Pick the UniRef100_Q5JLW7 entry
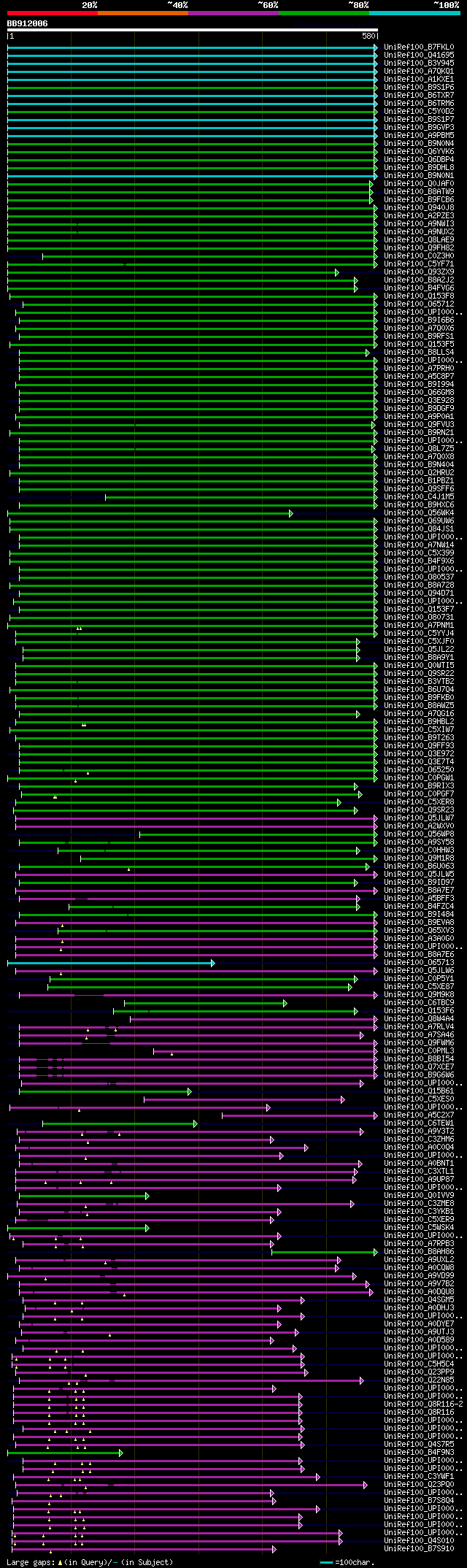The width and height of the screenshot is (467, 1568). click(x=419, y=818)
